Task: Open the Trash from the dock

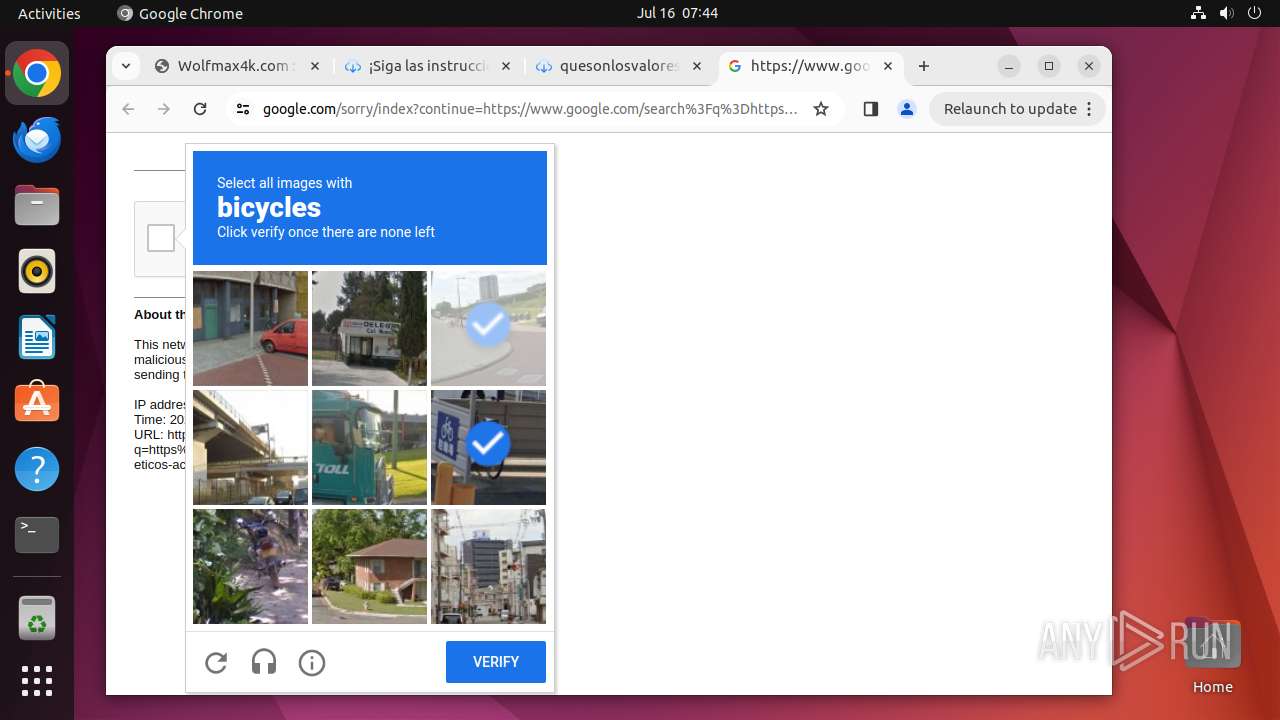Action: (37, 617)
